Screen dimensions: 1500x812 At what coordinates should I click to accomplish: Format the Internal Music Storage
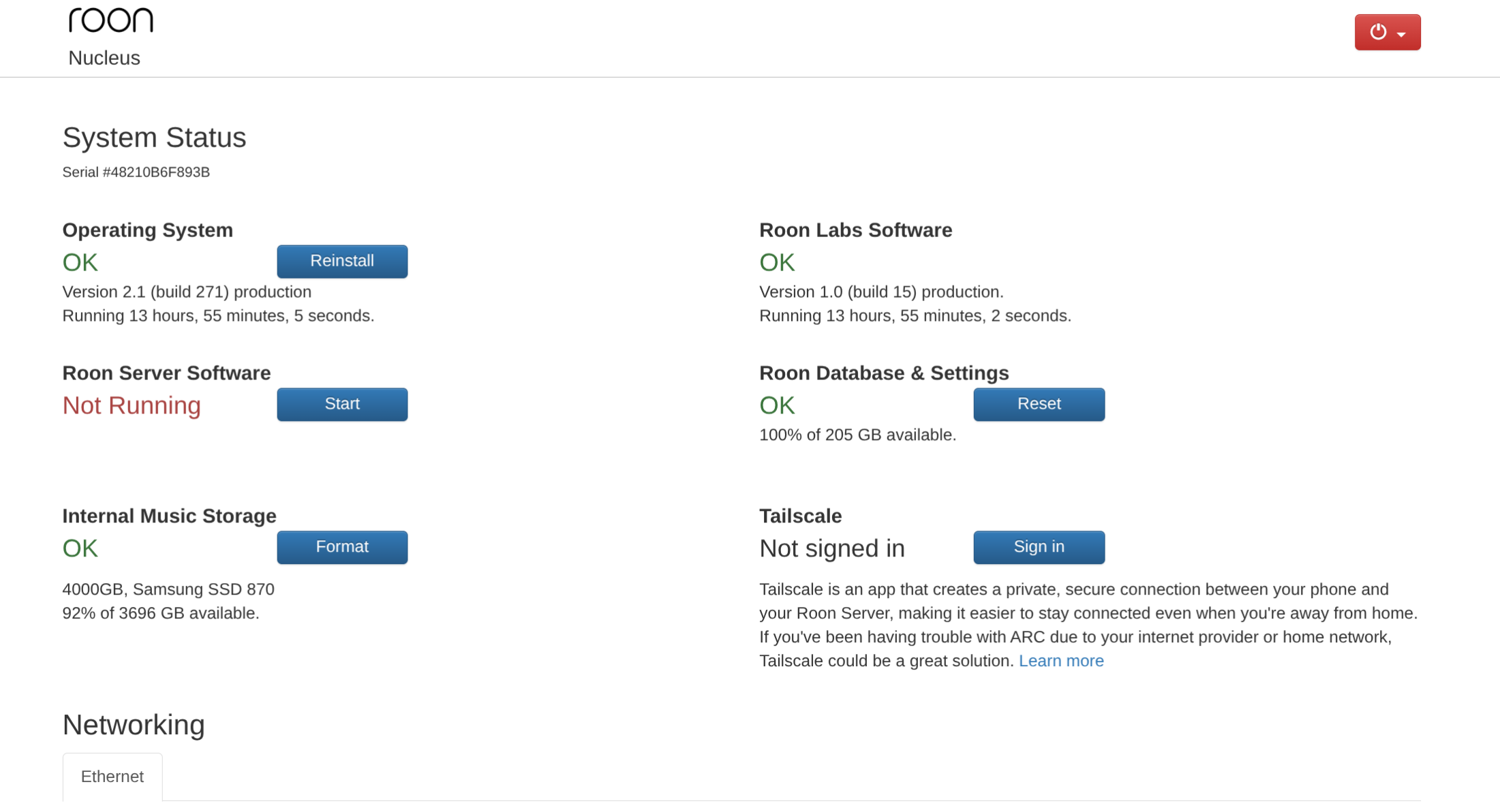pos(342,548)
